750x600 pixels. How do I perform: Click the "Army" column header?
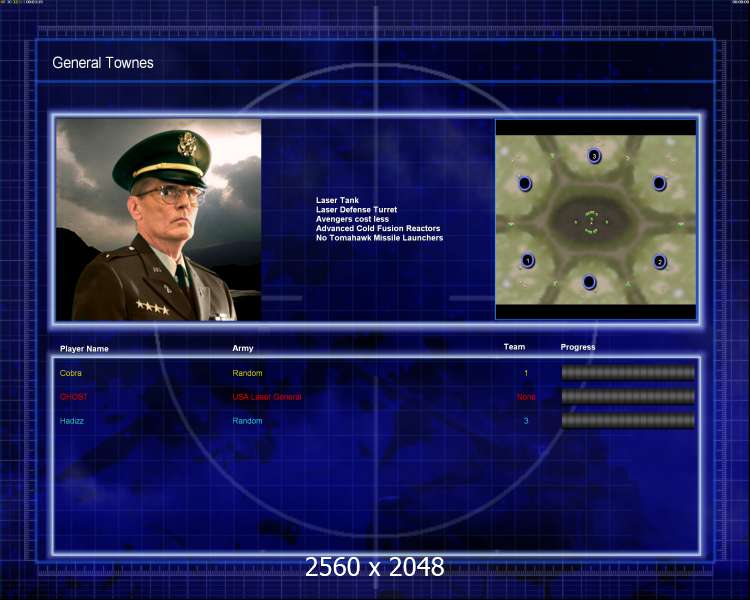pyautogui.click(x=243, y=348)
